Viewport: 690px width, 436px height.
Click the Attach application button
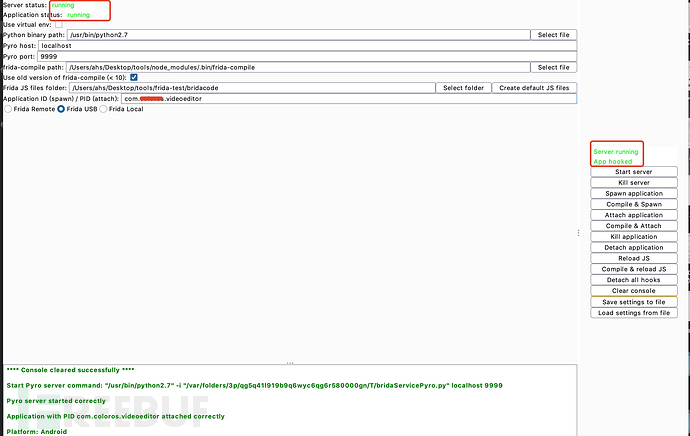point(633,215)
